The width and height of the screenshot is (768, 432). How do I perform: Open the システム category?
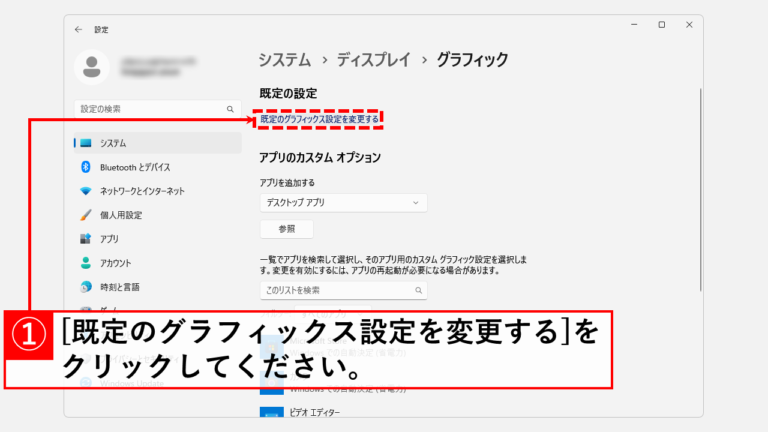(158, 143)
